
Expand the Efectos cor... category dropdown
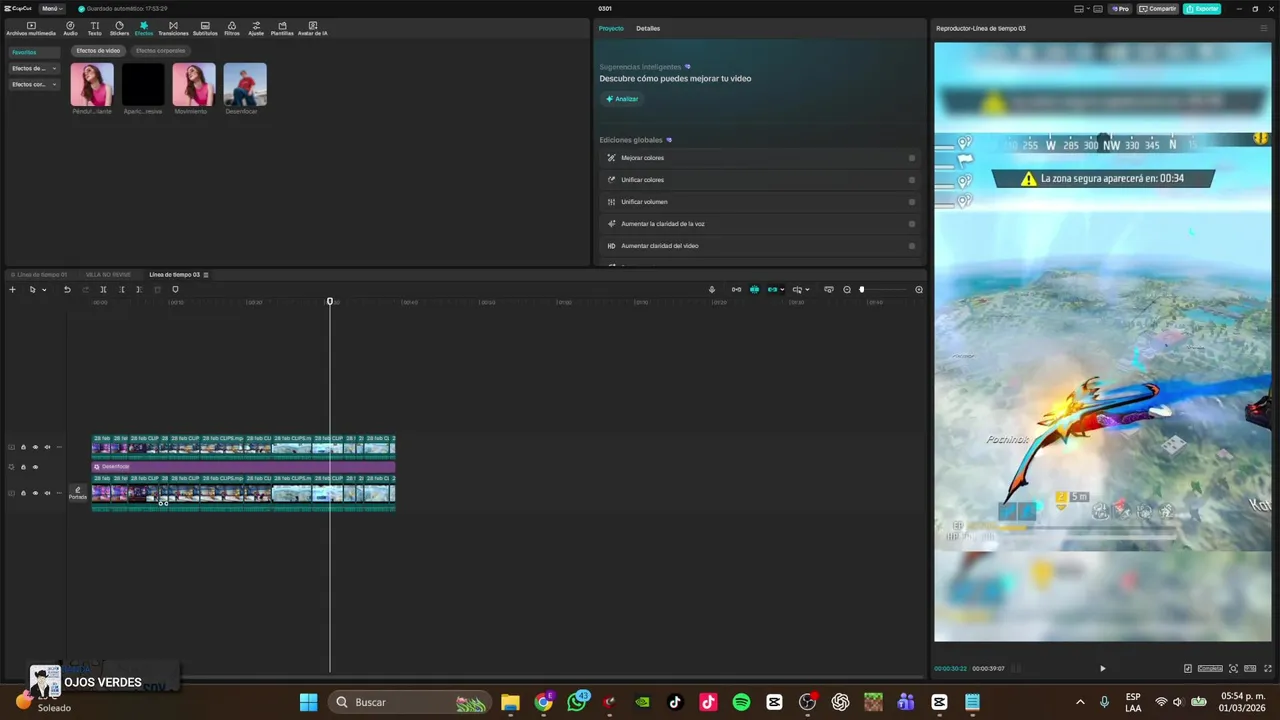point(34,84)
